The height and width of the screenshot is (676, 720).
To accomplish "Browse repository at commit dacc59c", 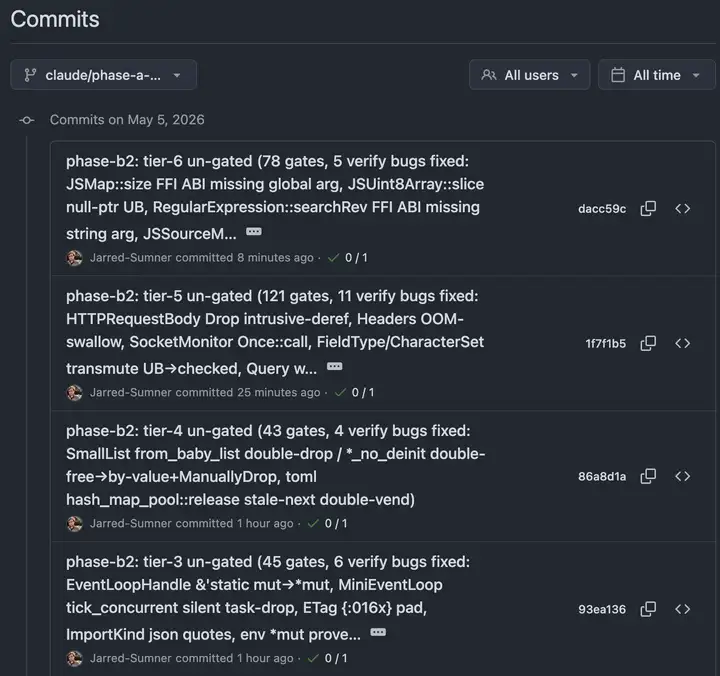I will point(682,208).
